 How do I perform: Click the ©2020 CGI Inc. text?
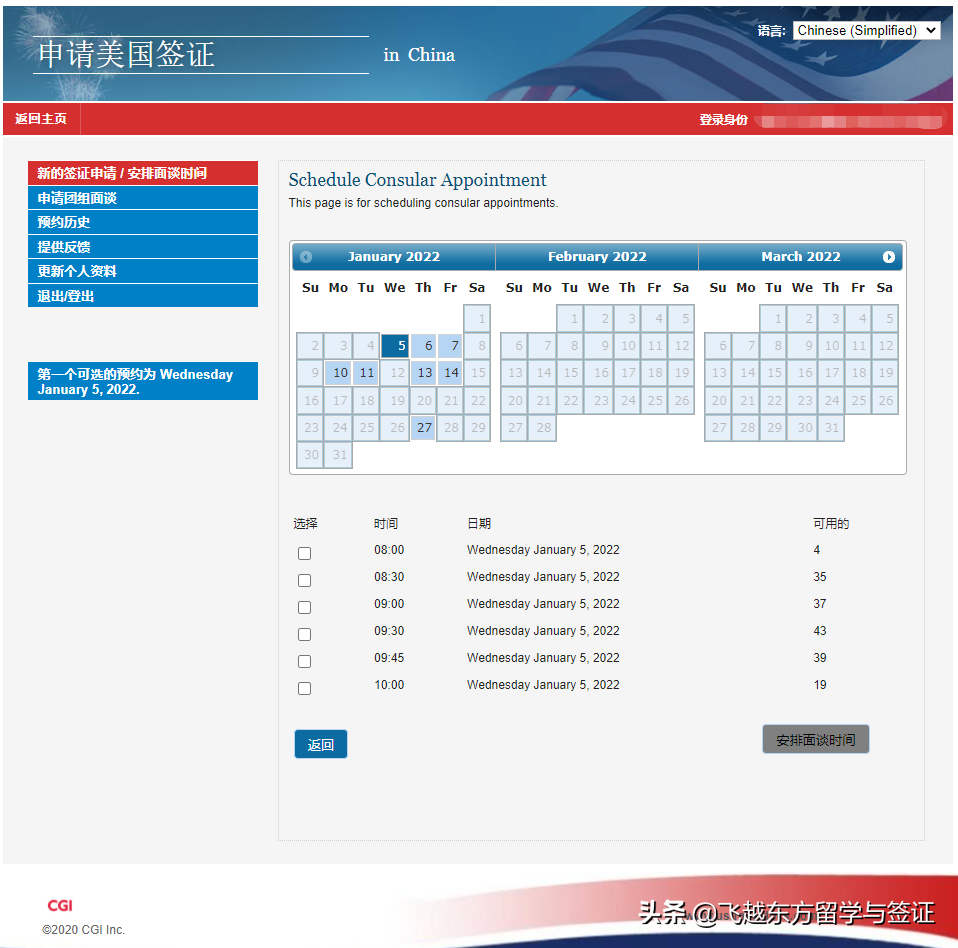point(83,930)
